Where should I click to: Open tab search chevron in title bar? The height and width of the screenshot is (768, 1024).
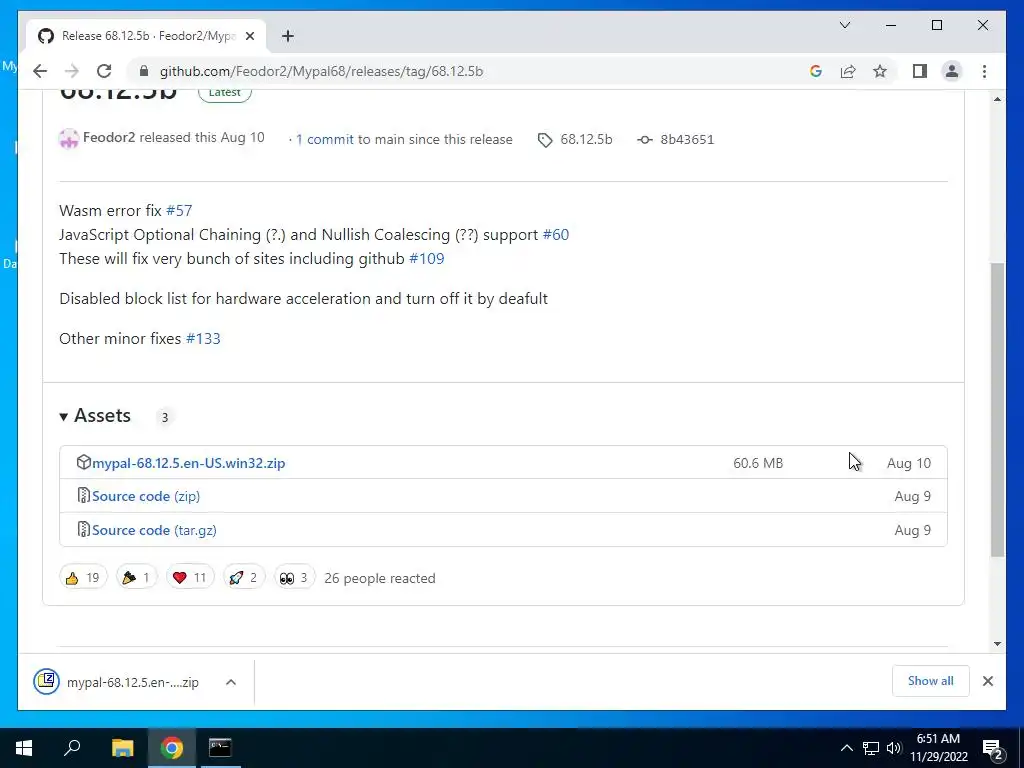tap(844, 25)
